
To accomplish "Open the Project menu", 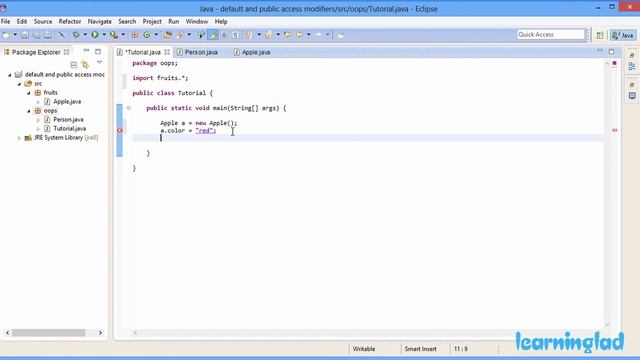I will click(x=152, y=22).
